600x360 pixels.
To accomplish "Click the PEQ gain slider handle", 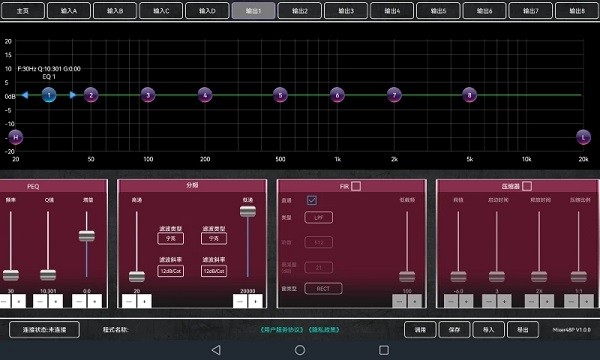I will pos(87,236).
